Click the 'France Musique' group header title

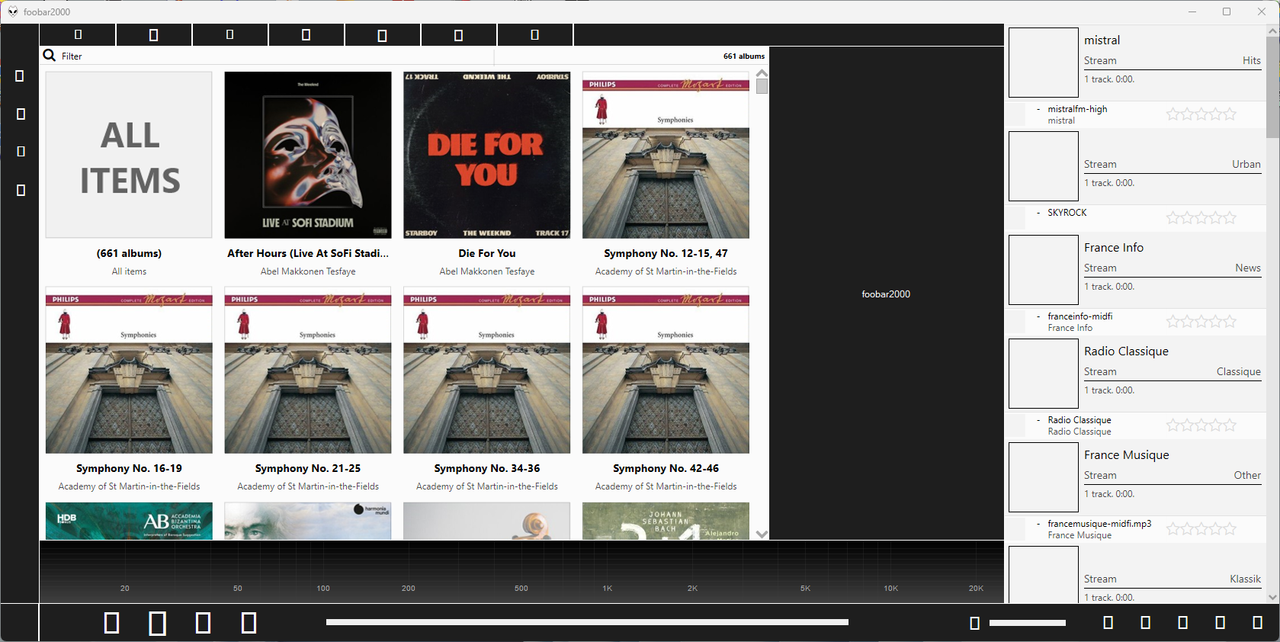pyautogui.click(x=1126, y=455)
